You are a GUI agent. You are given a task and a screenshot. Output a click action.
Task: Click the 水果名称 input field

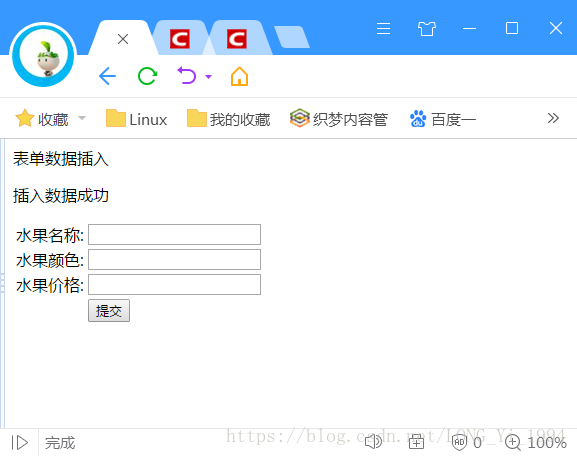(174, 234)
